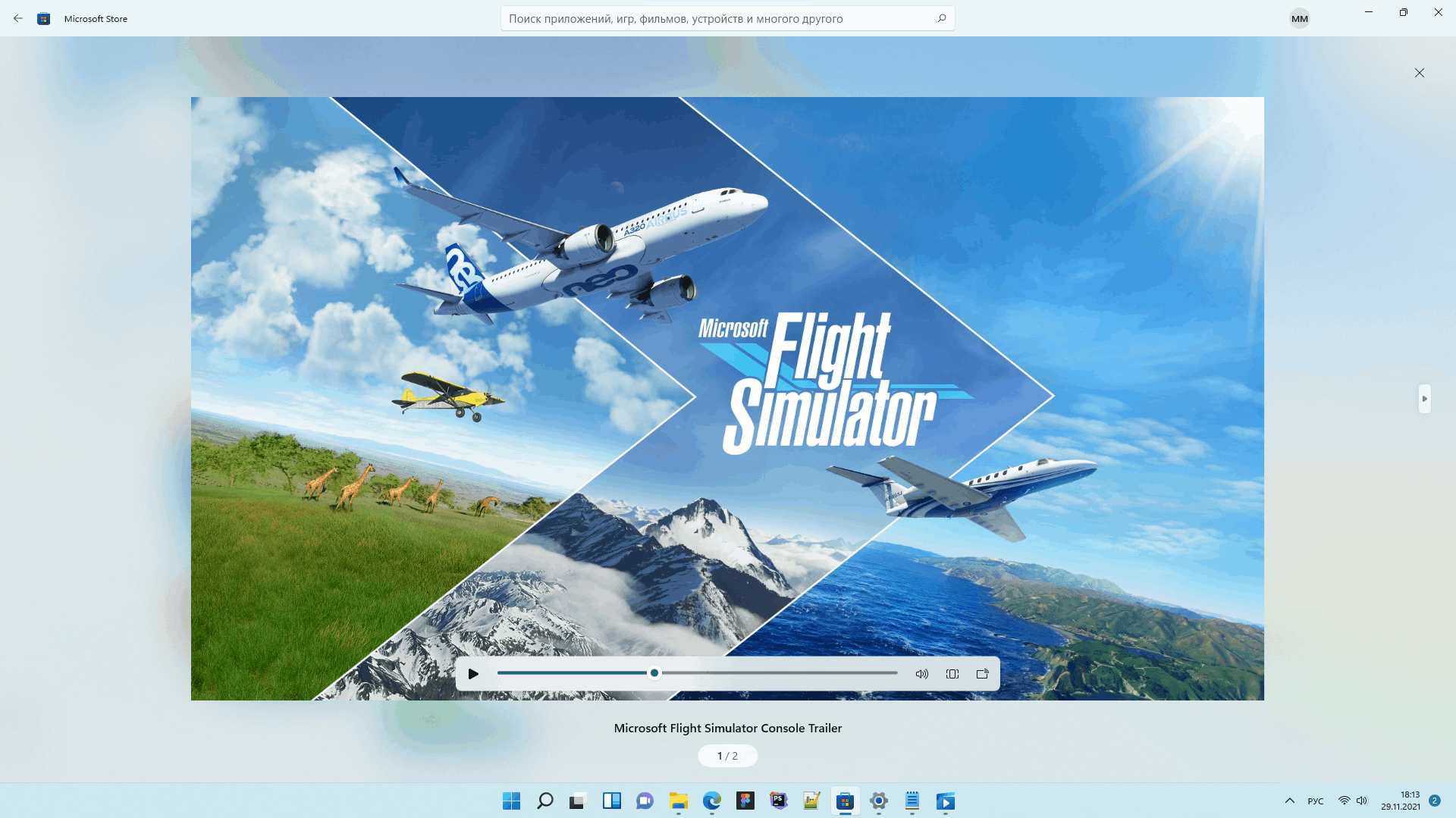Viewport: 1456px width, 818px height.
Task: Open the clock and calendar flyout
Action: point(1400,801)
